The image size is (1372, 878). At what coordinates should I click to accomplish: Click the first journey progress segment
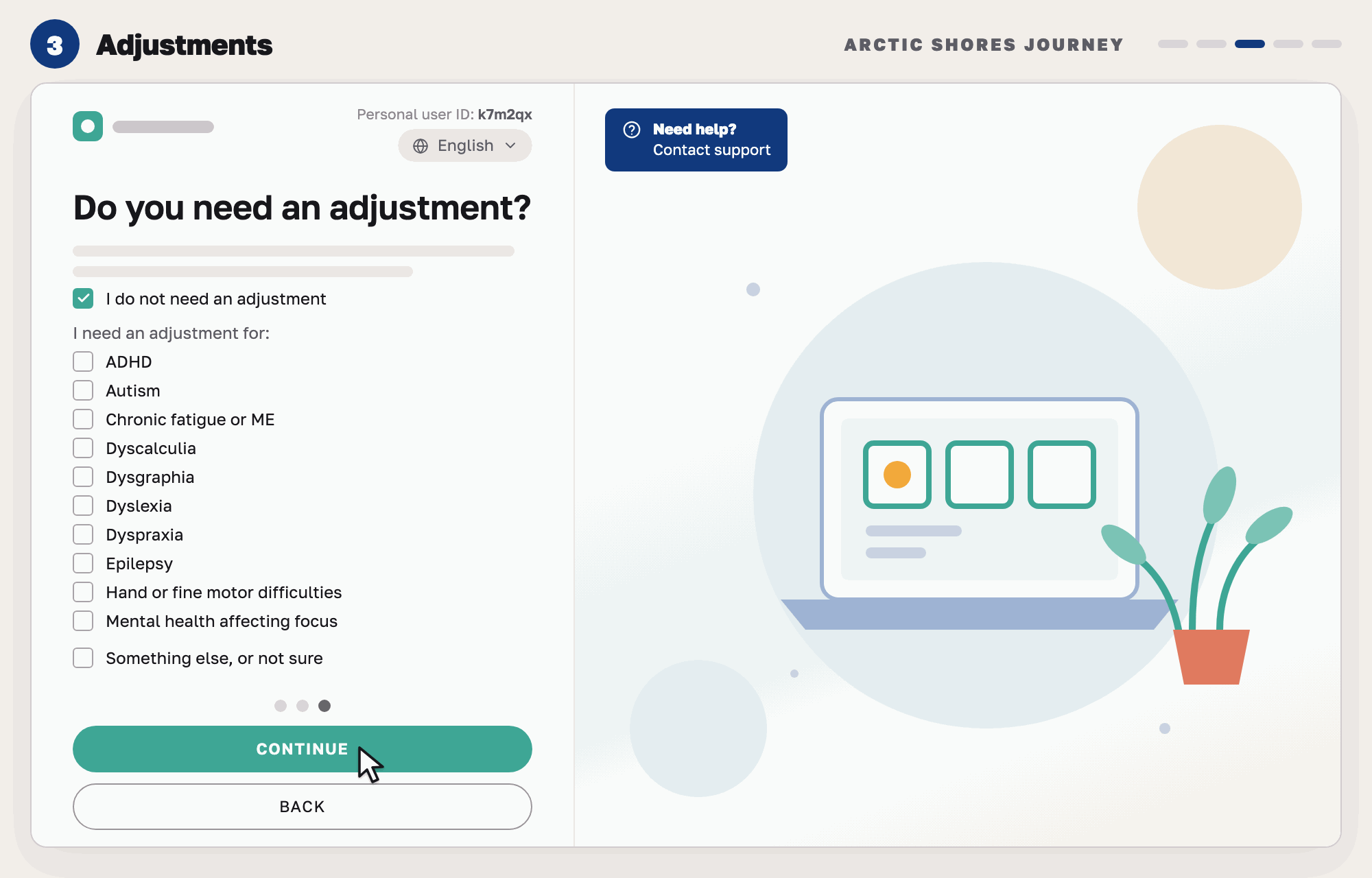click(x=1173, y=44)
